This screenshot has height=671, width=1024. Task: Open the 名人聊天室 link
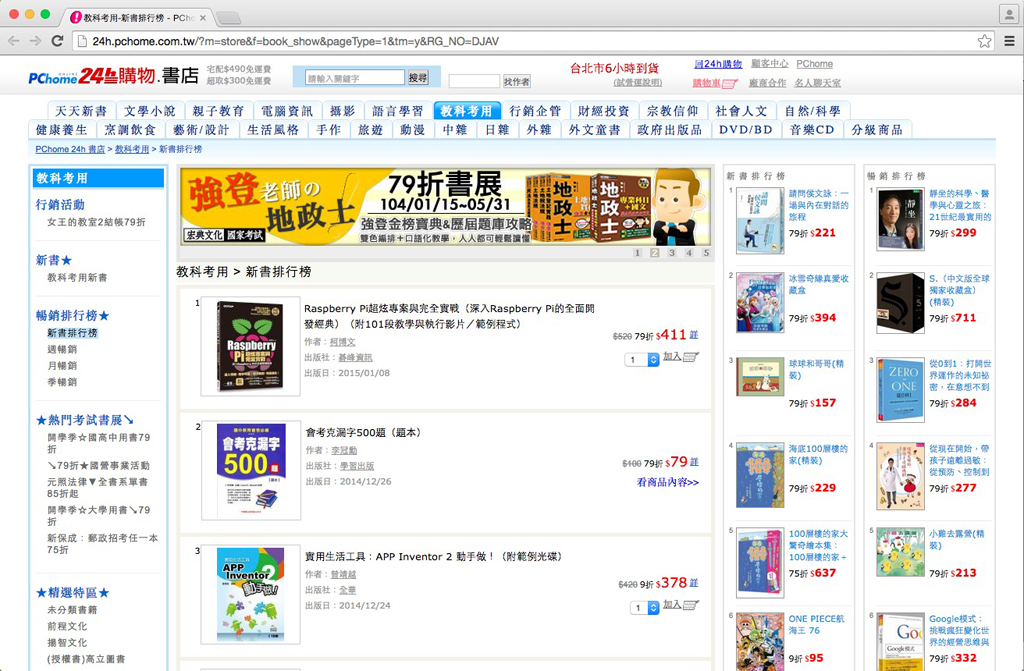(x=818, y=83)
